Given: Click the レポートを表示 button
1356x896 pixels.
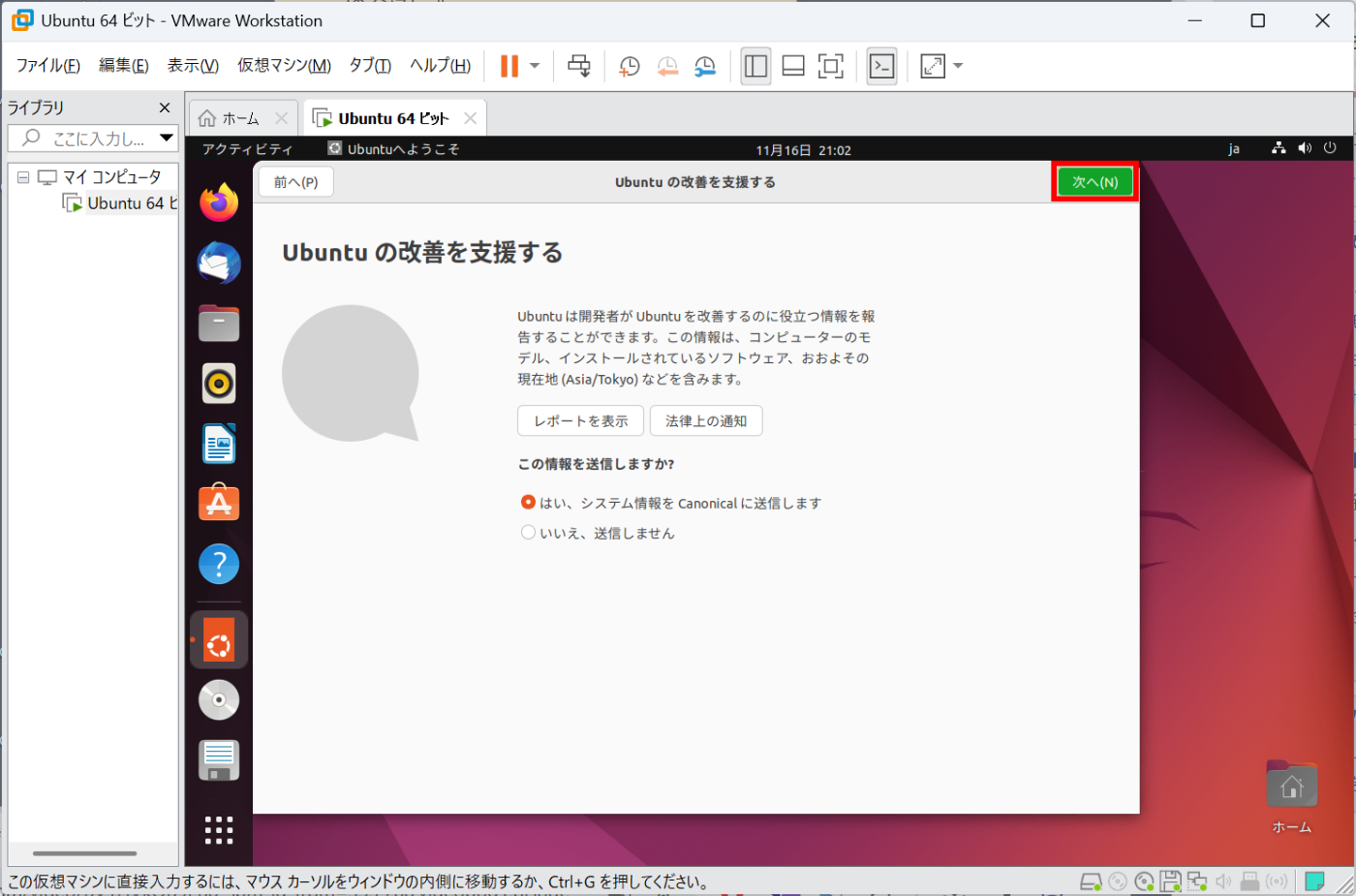Looking at the screenshot, I should tap(581, 421).
